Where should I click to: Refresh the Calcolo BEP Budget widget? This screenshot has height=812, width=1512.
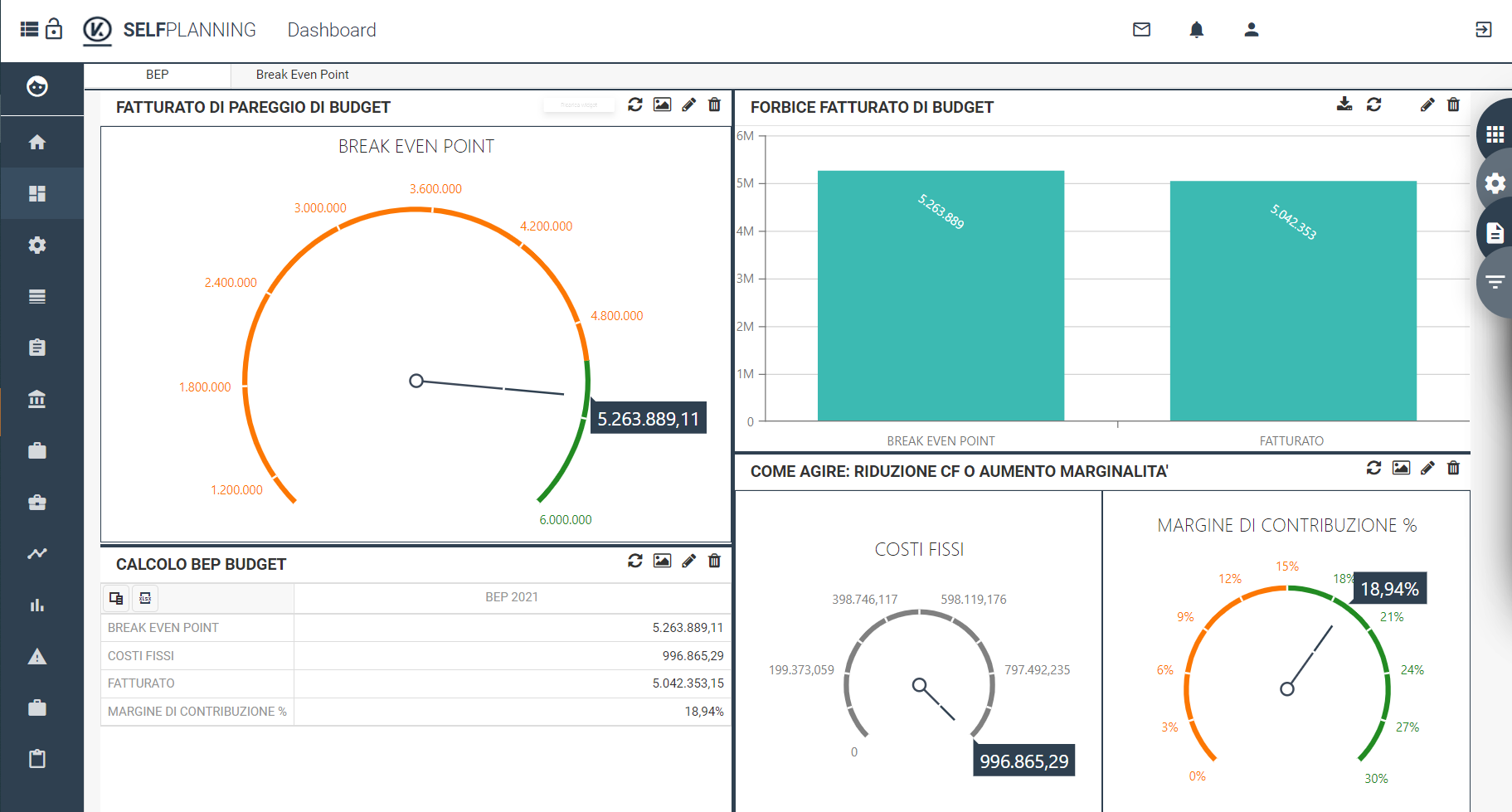click(x=635, y=561)
